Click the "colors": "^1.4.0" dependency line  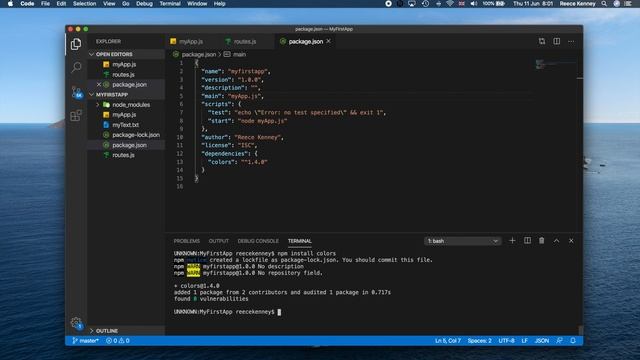click(x=238, y=162)
